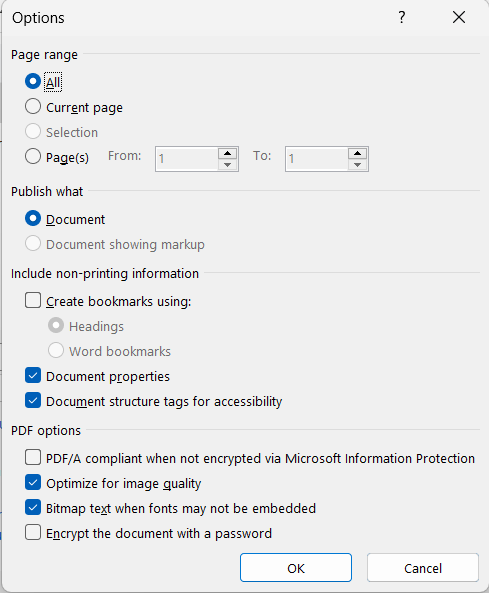Enable Encrypt the document with a password
This screenshot has height=593, width=489.
click(x=33, y=532)
